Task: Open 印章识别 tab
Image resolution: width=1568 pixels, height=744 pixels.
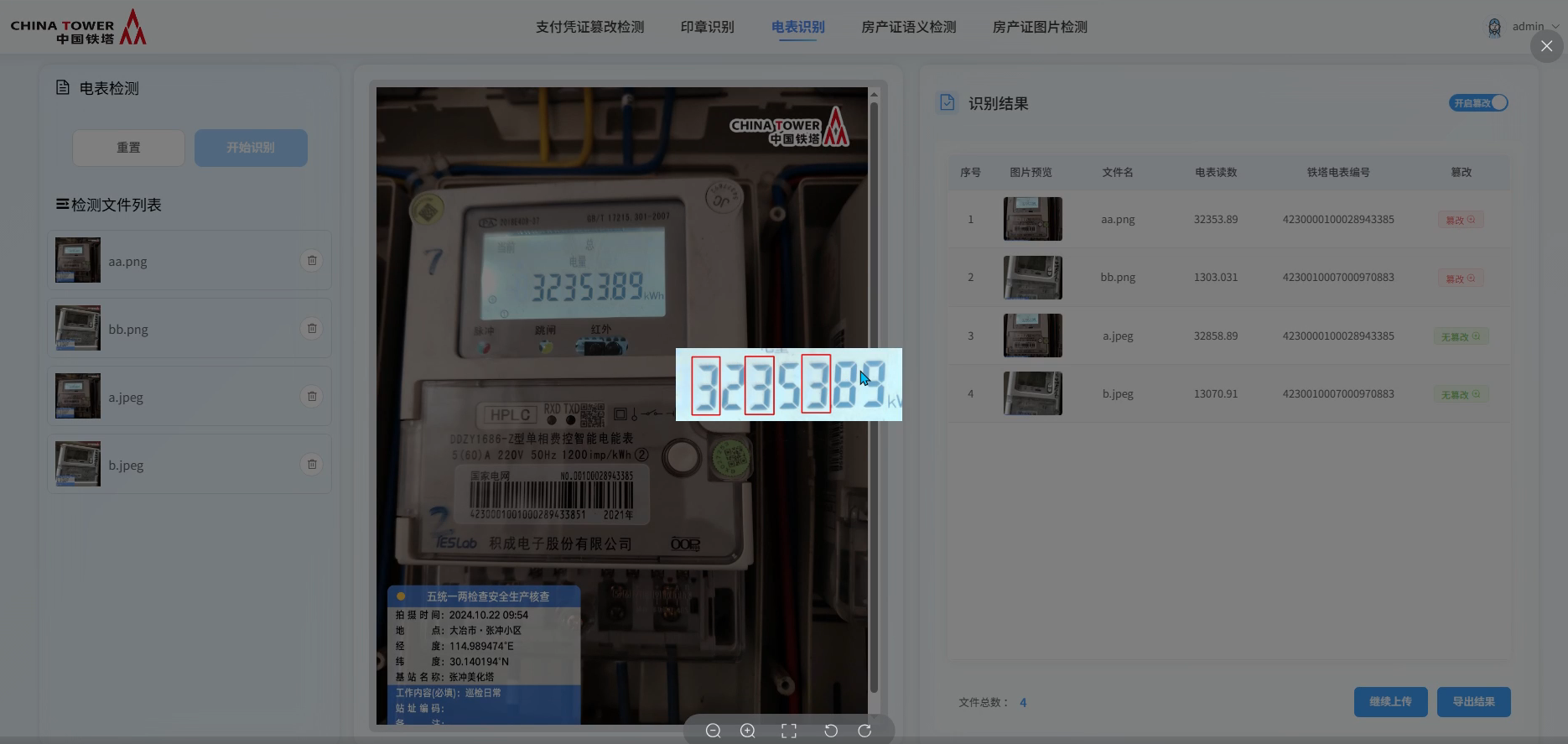Action: pyautogui.click(x=708, y=27)
